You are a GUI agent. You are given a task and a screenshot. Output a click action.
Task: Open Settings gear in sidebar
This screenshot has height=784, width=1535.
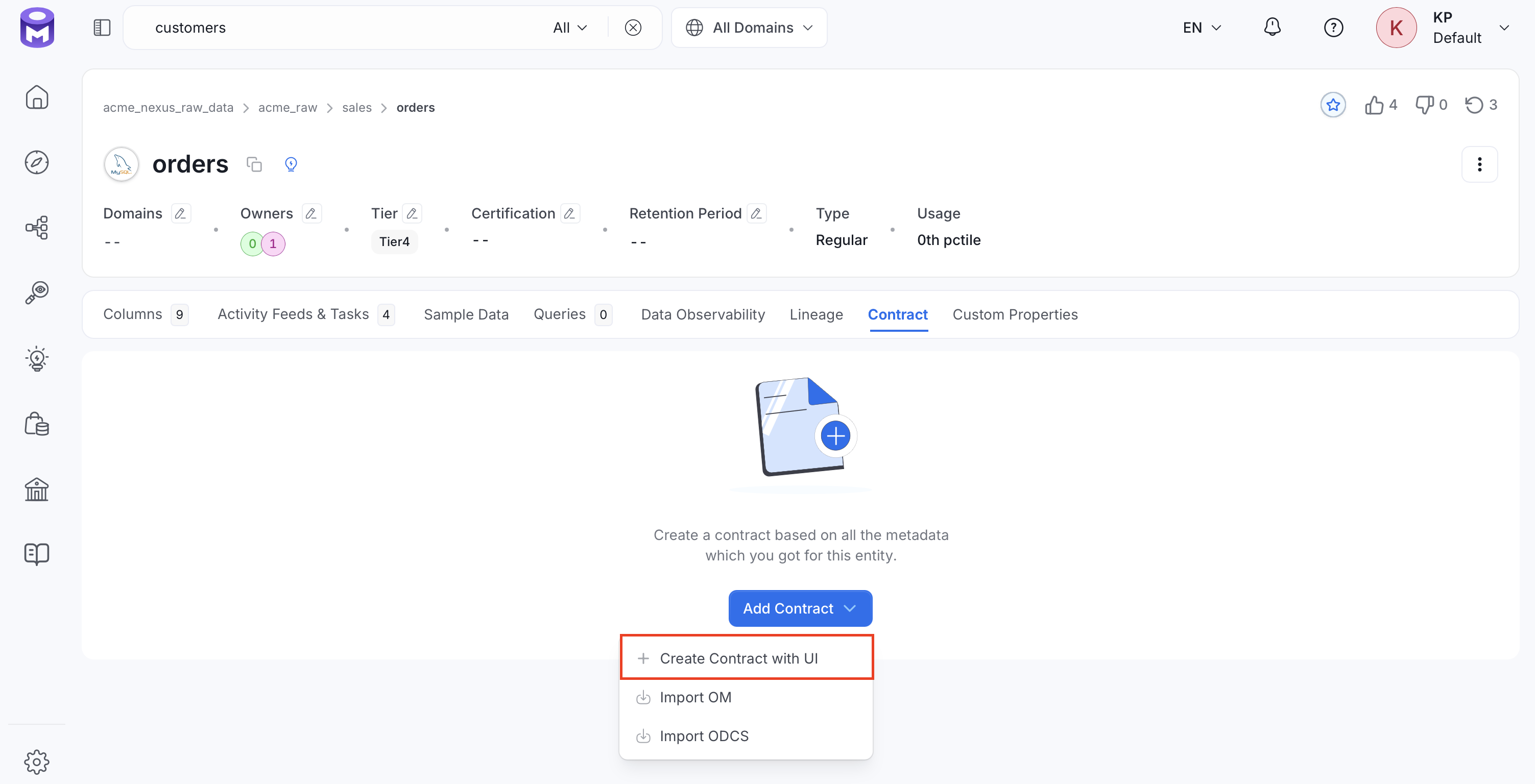[x=37, y=762]
